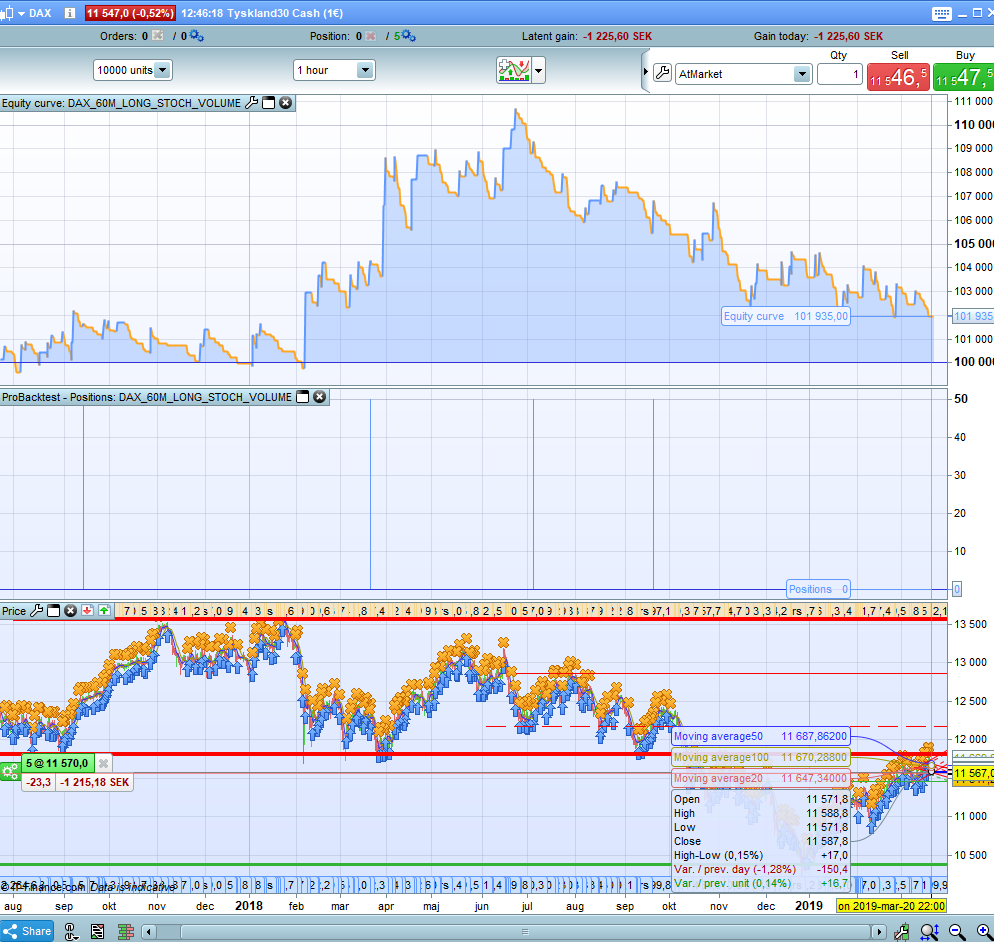Open the 10000 units dropdown
The image size is (994, 942).
pos(162,70)
